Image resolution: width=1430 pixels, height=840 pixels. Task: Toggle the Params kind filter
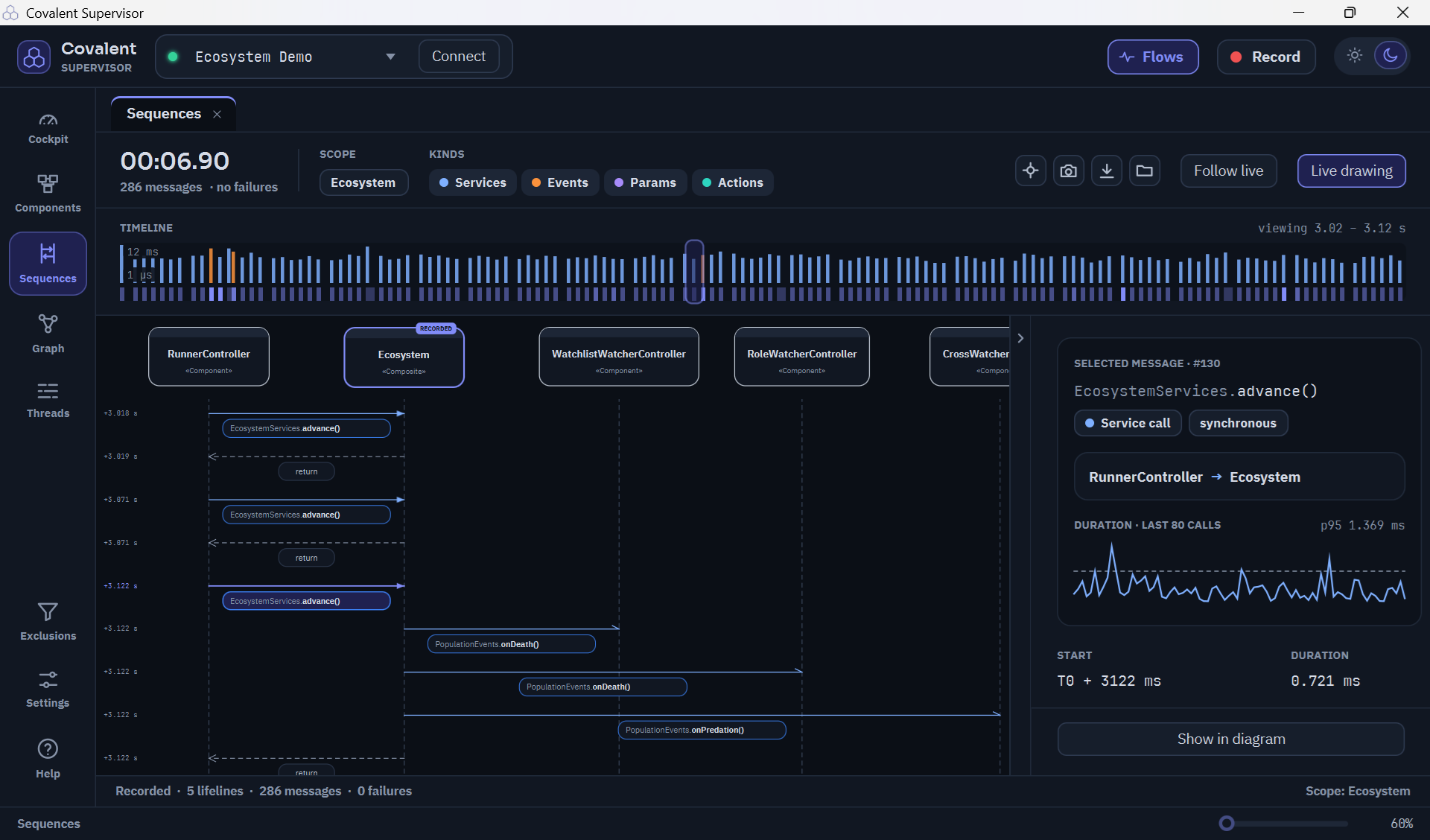(x=645, y=182)
